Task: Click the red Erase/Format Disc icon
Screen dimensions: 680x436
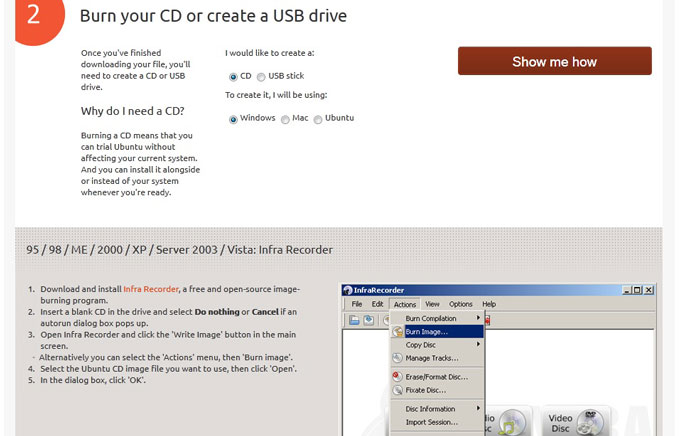Action: (397, 377)
